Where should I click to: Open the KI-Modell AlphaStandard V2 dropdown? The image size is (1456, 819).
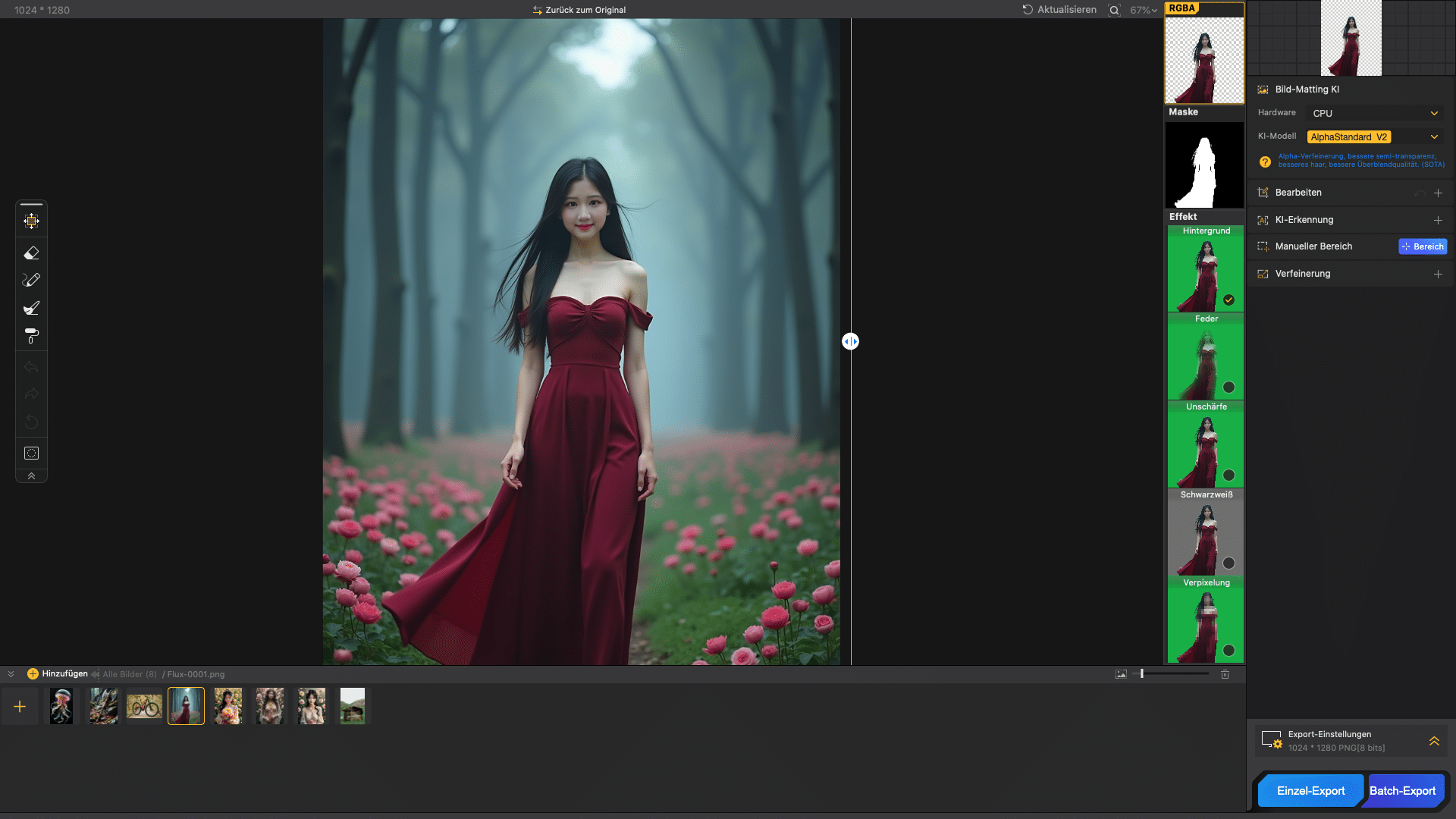click(1374, 136)
